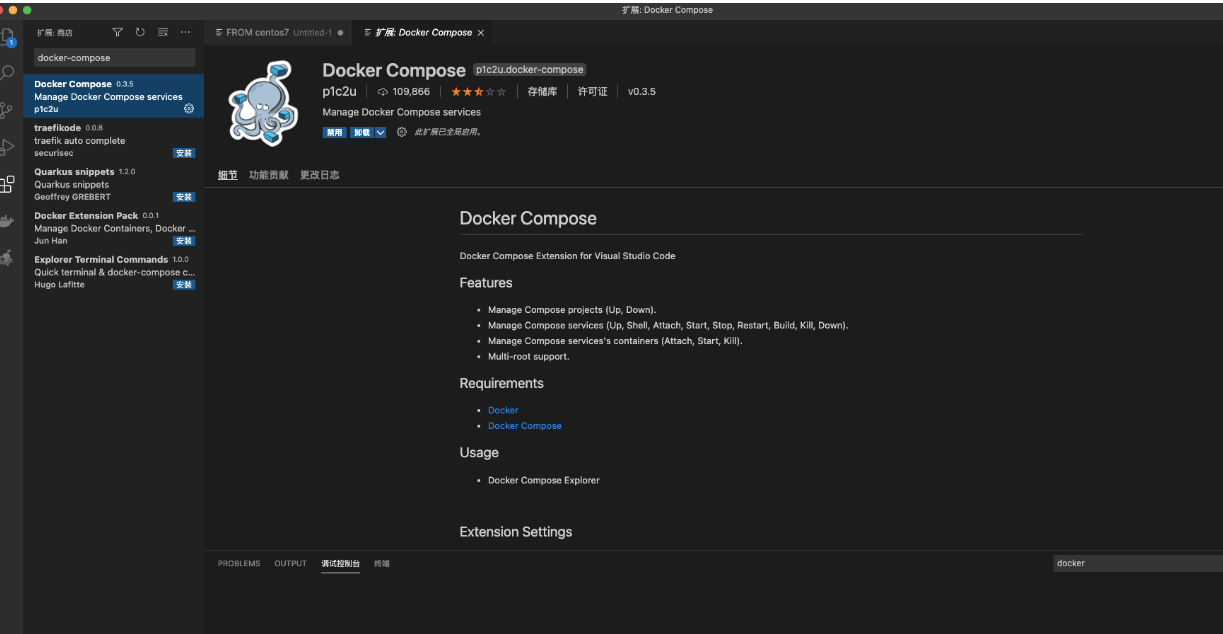The width and height of the screenshot is (1223, 634).
Task: Click the 此扩展已全局启用 status text
Action: click(x=448, y=132)
